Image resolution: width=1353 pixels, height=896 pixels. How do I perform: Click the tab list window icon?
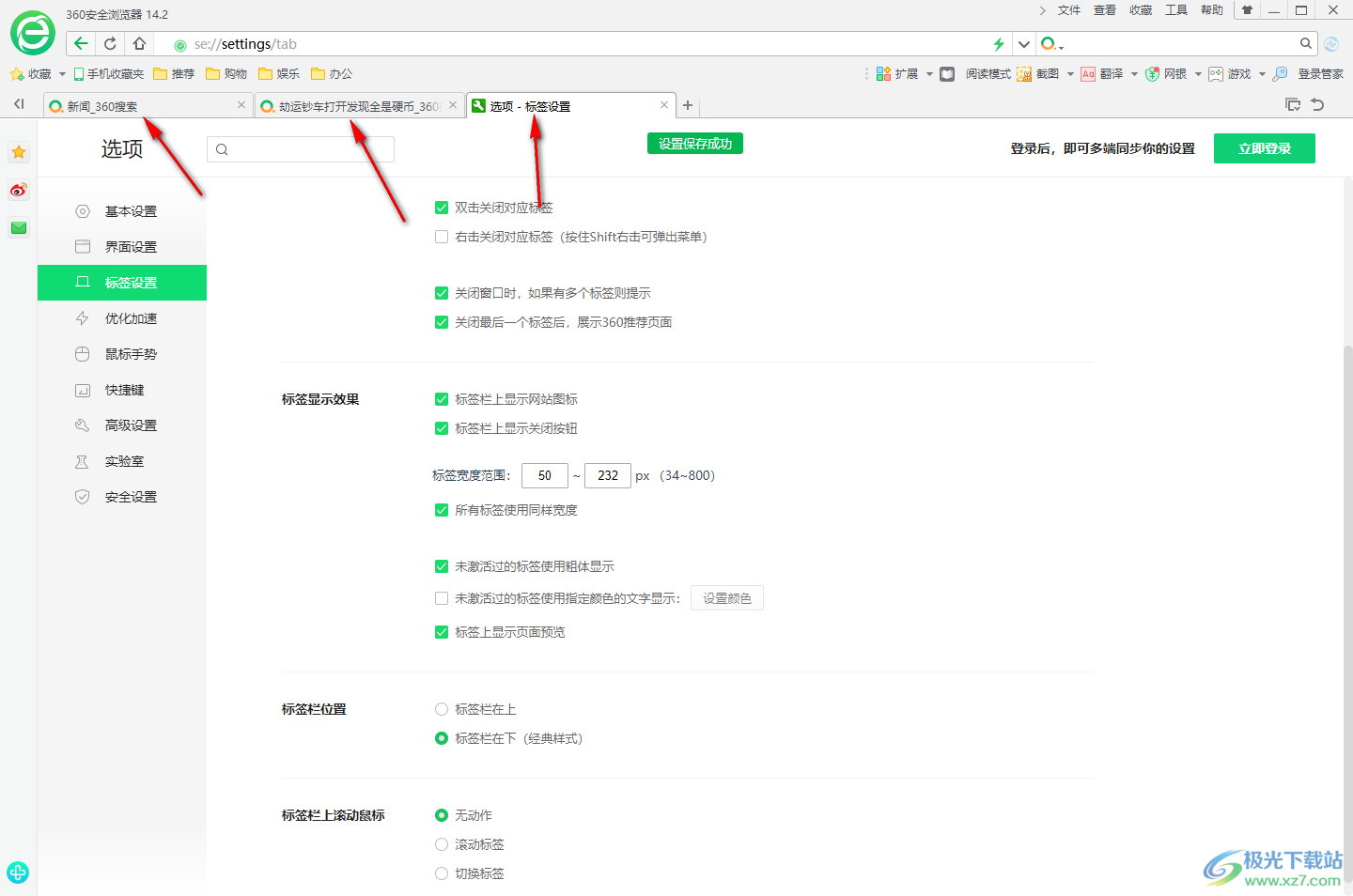[x=1293, y=104]
